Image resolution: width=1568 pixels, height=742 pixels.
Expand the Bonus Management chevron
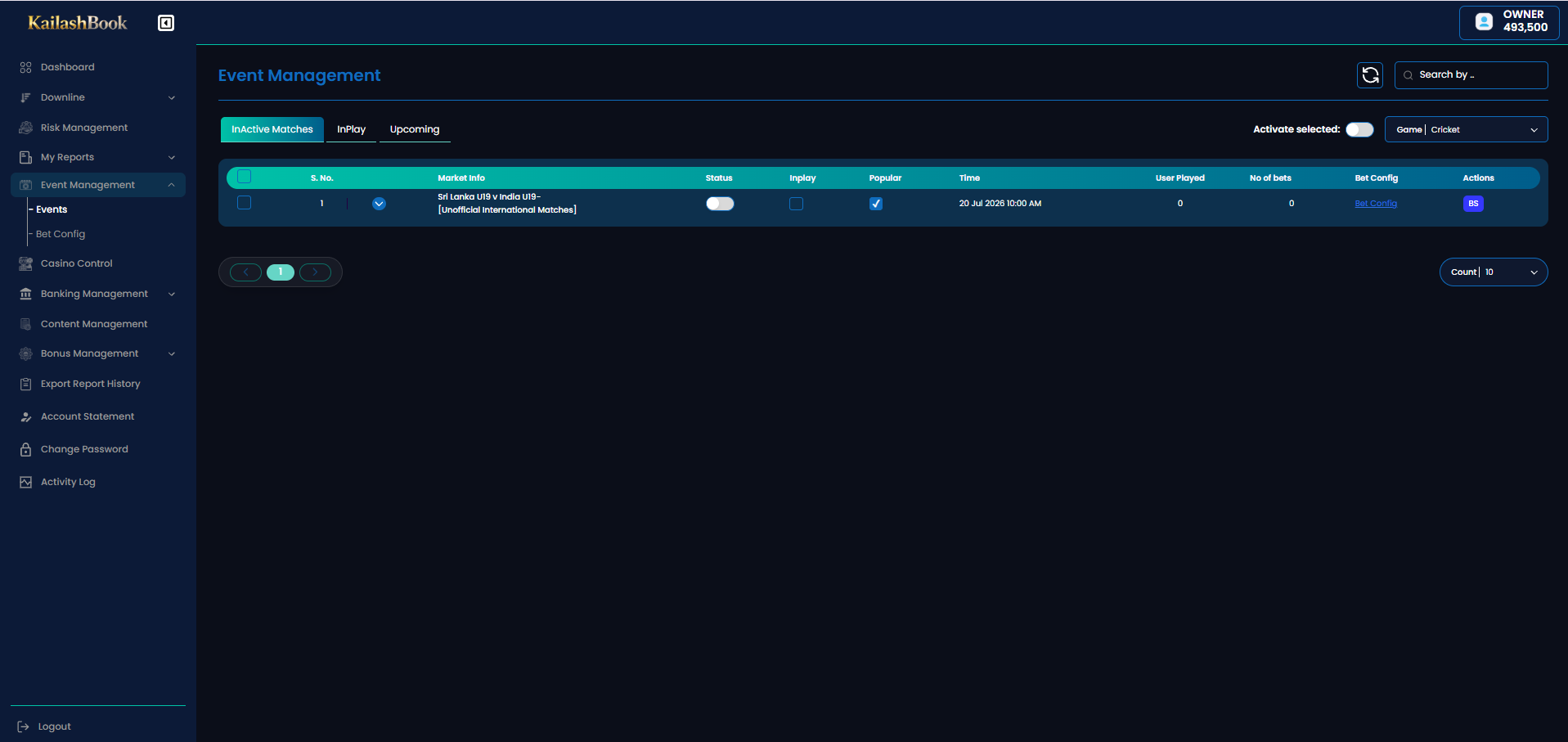pyautogui.click(x=172, y=353)
